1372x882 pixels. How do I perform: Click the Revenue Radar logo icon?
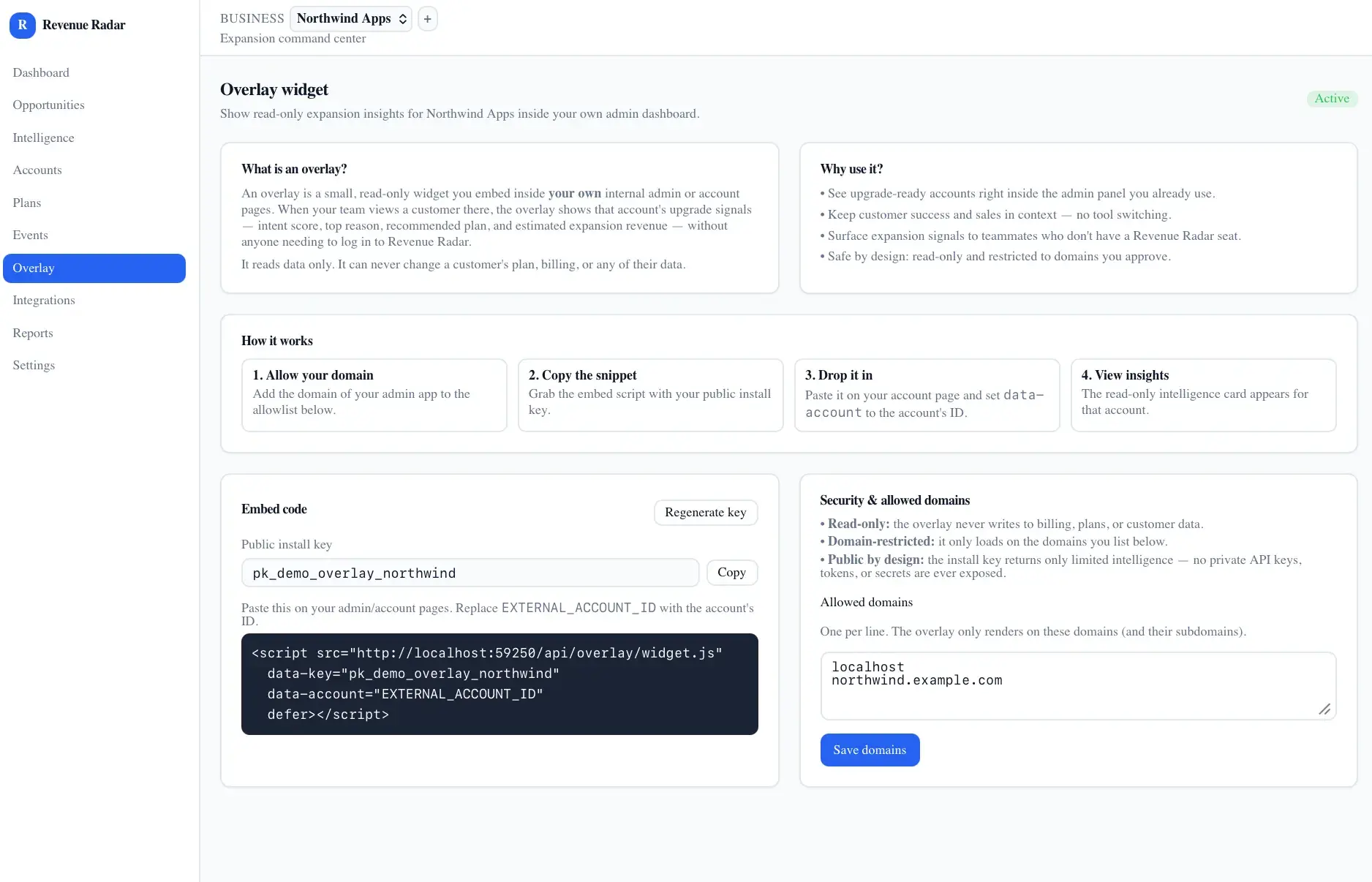click(23, 25)
